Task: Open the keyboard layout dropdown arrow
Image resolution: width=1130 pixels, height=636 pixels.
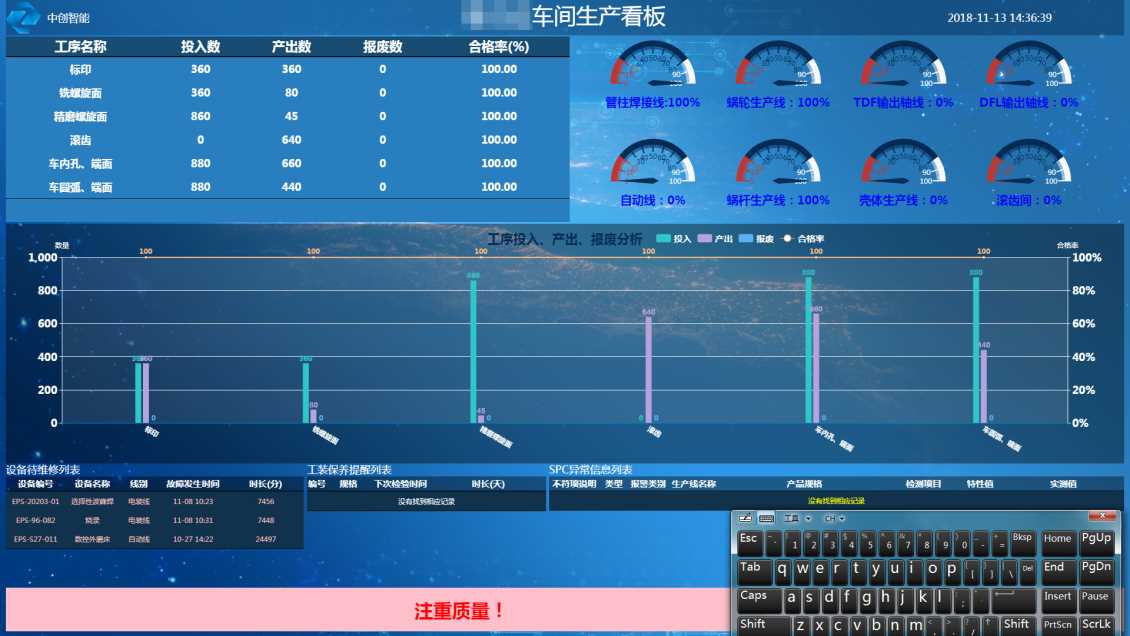Action: click(x=808, y=518)
